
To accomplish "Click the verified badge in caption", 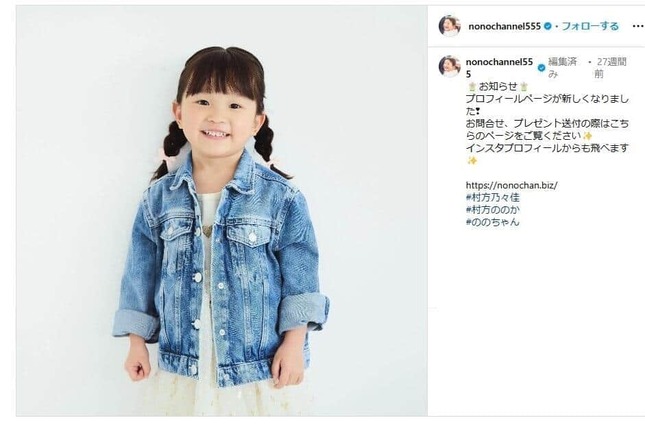I will 542,68.
